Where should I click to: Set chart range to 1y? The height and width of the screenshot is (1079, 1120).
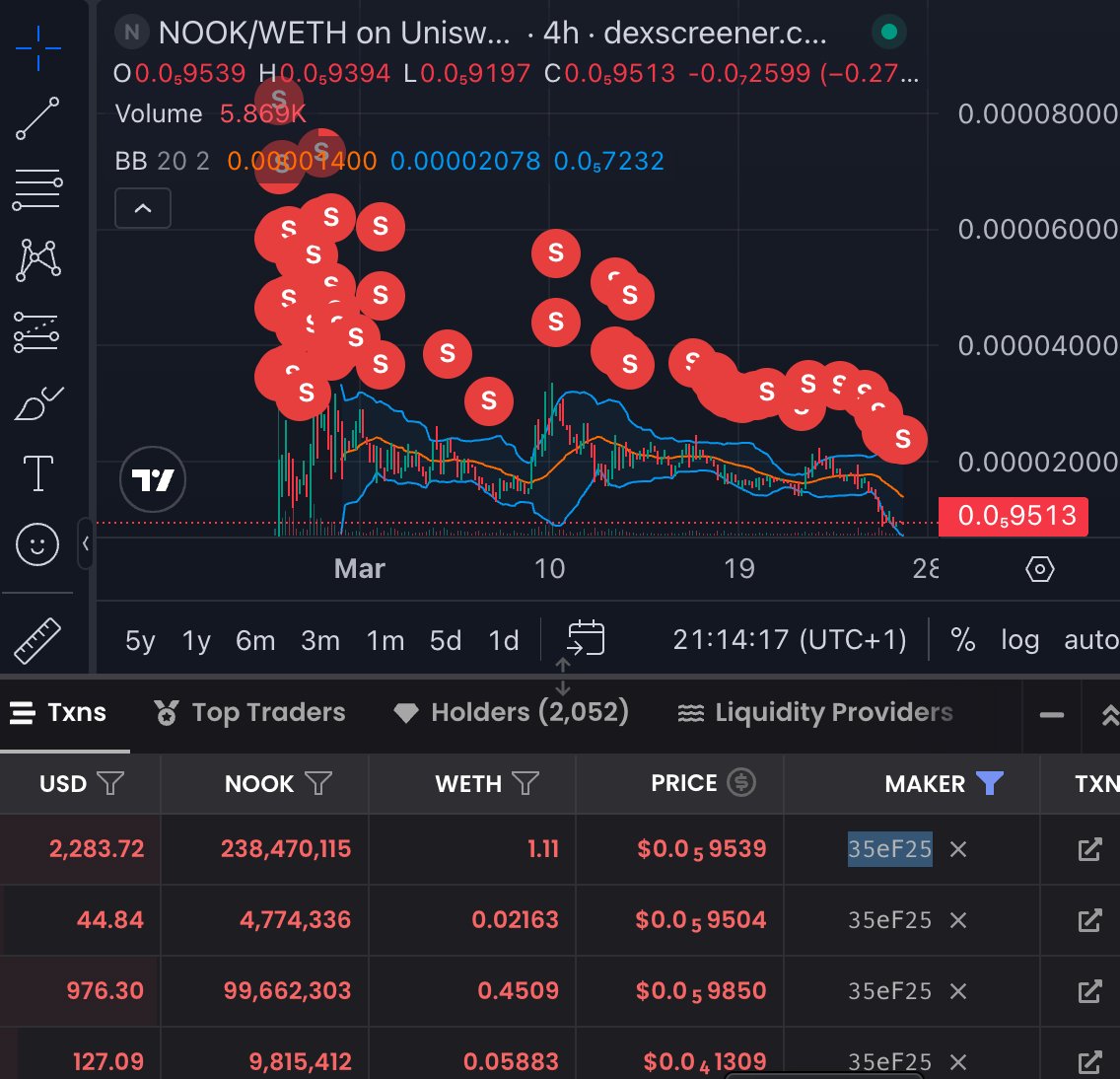[196, 640]
